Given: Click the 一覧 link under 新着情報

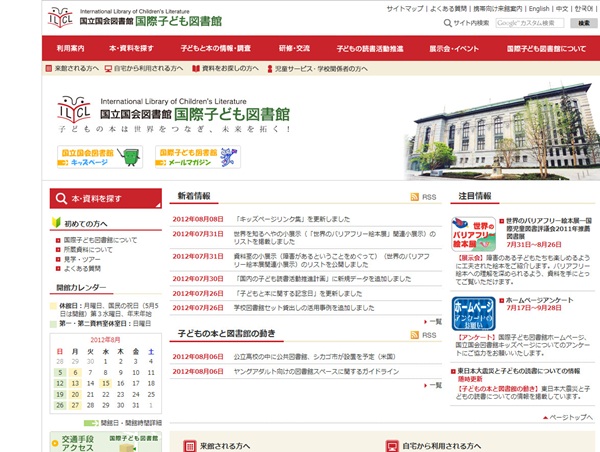Looking at the screenshot, I should pyautogui.click(x=435, y=321).
